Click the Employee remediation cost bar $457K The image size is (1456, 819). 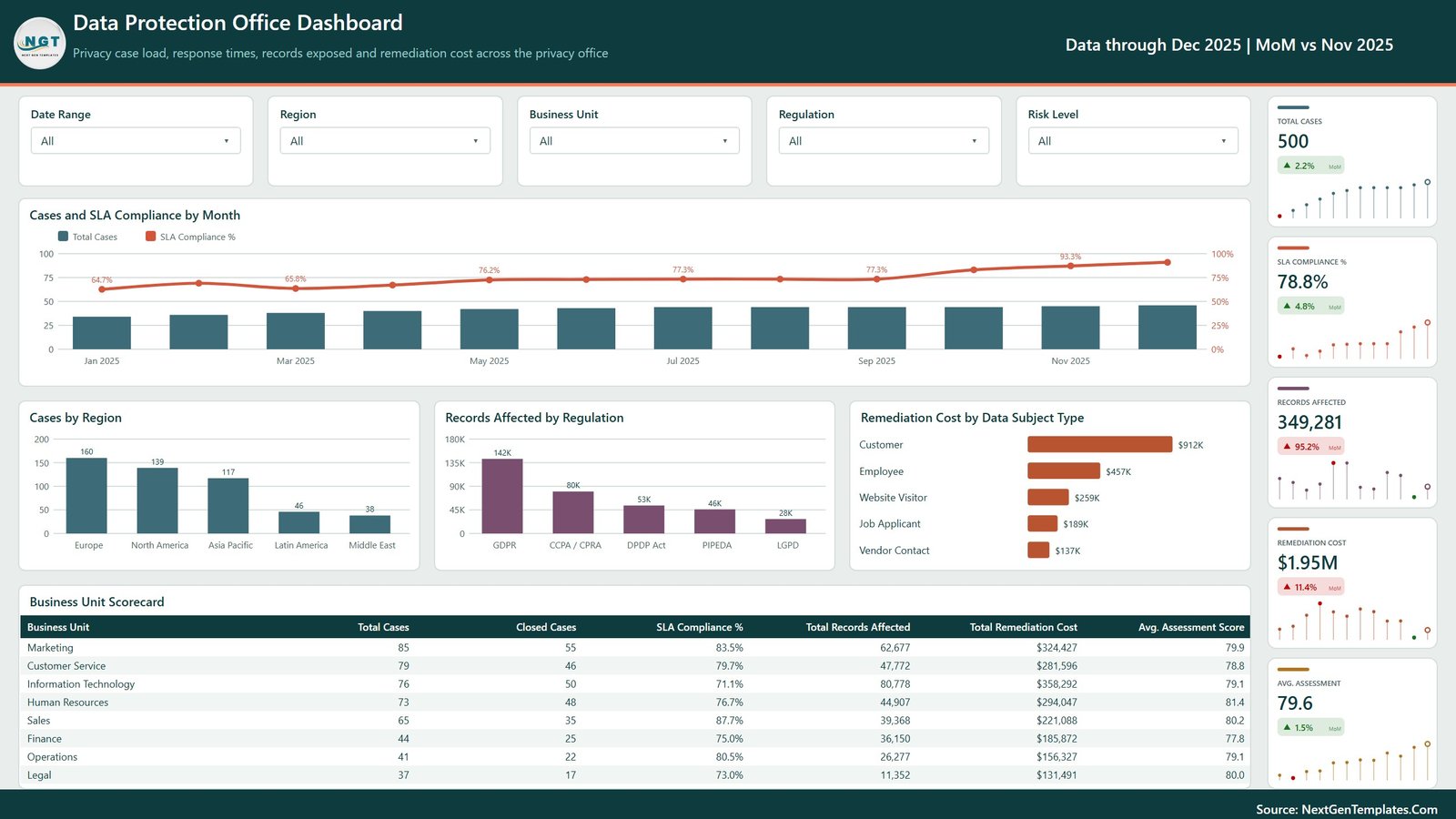tap(1064, 470)
